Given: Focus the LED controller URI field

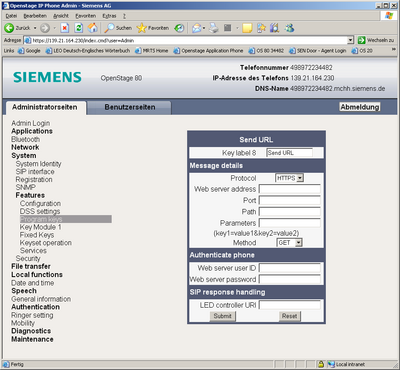Looking at the screenshot, I should 290,305.
